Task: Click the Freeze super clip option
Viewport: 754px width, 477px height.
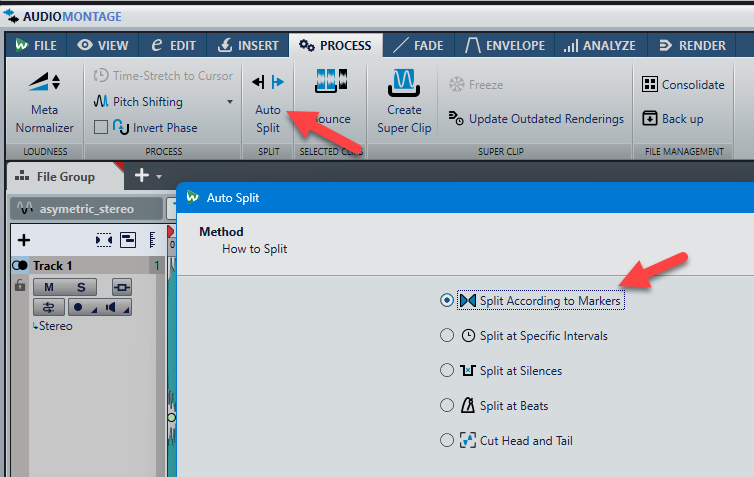Action: pyautogui.click(x=476, y=85)
